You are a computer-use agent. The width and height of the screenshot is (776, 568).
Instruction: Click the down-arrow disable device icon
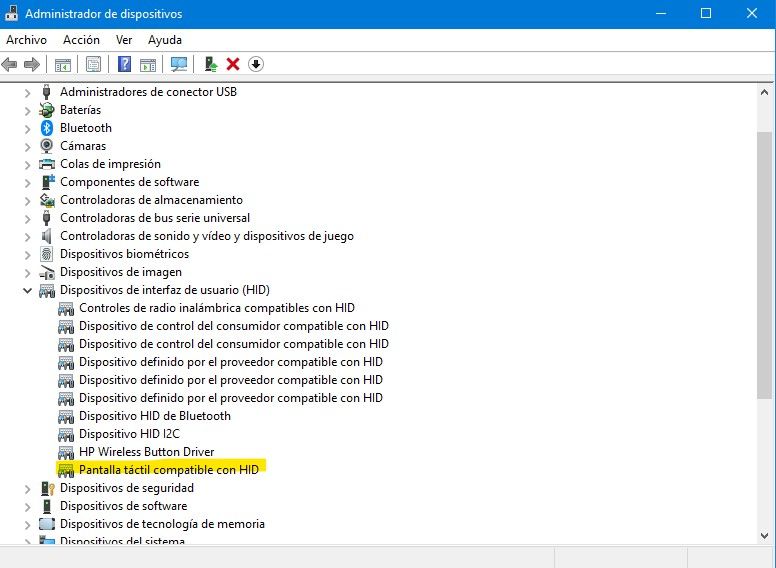coord(256,64)
